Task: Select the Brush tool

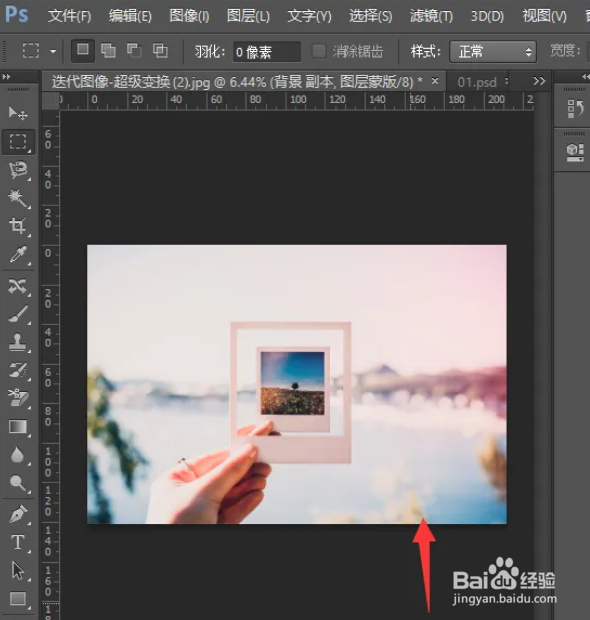Action: 18,314
